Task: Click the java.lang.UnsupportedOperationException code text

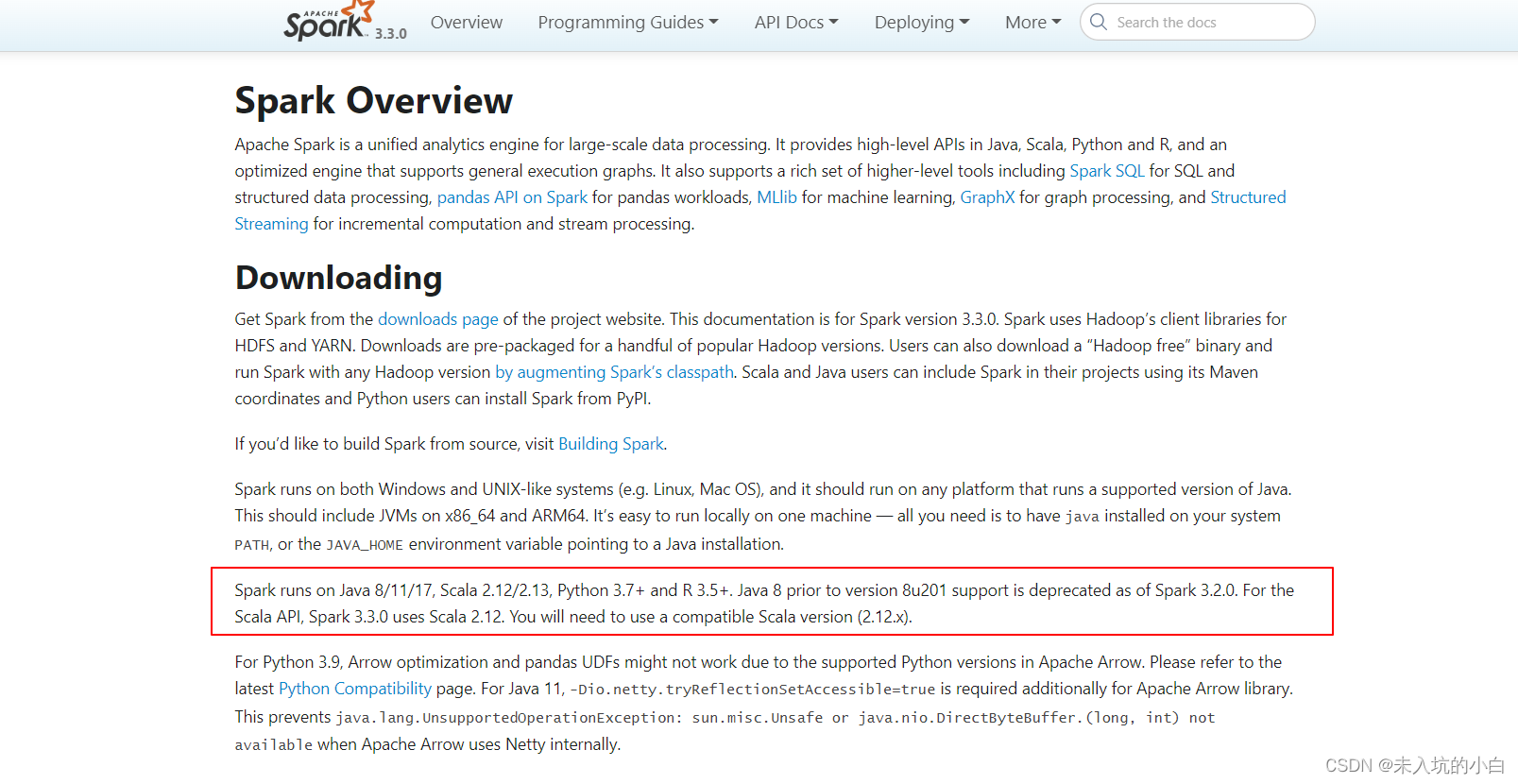Action: pyautogui.click(x=507, y=718)
